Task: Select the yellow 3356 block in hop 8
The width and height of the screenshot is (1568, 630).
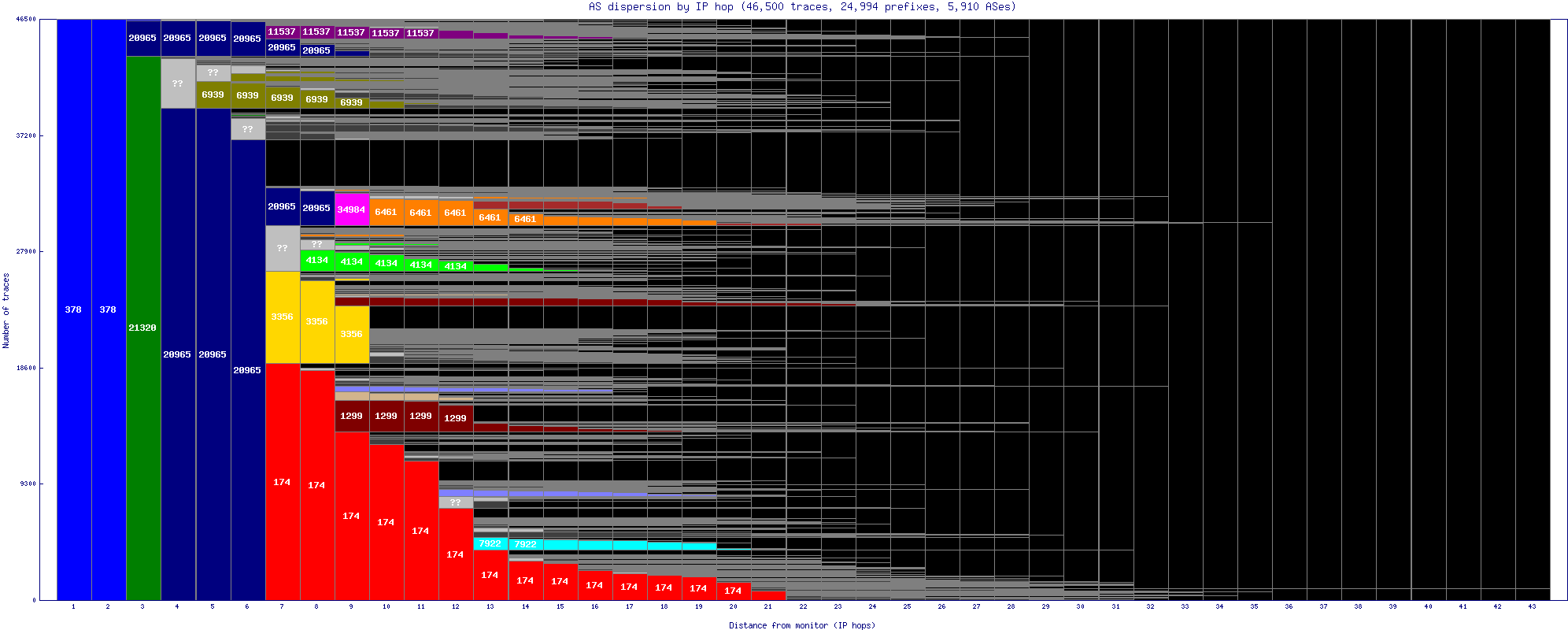Action: [316, 321]
